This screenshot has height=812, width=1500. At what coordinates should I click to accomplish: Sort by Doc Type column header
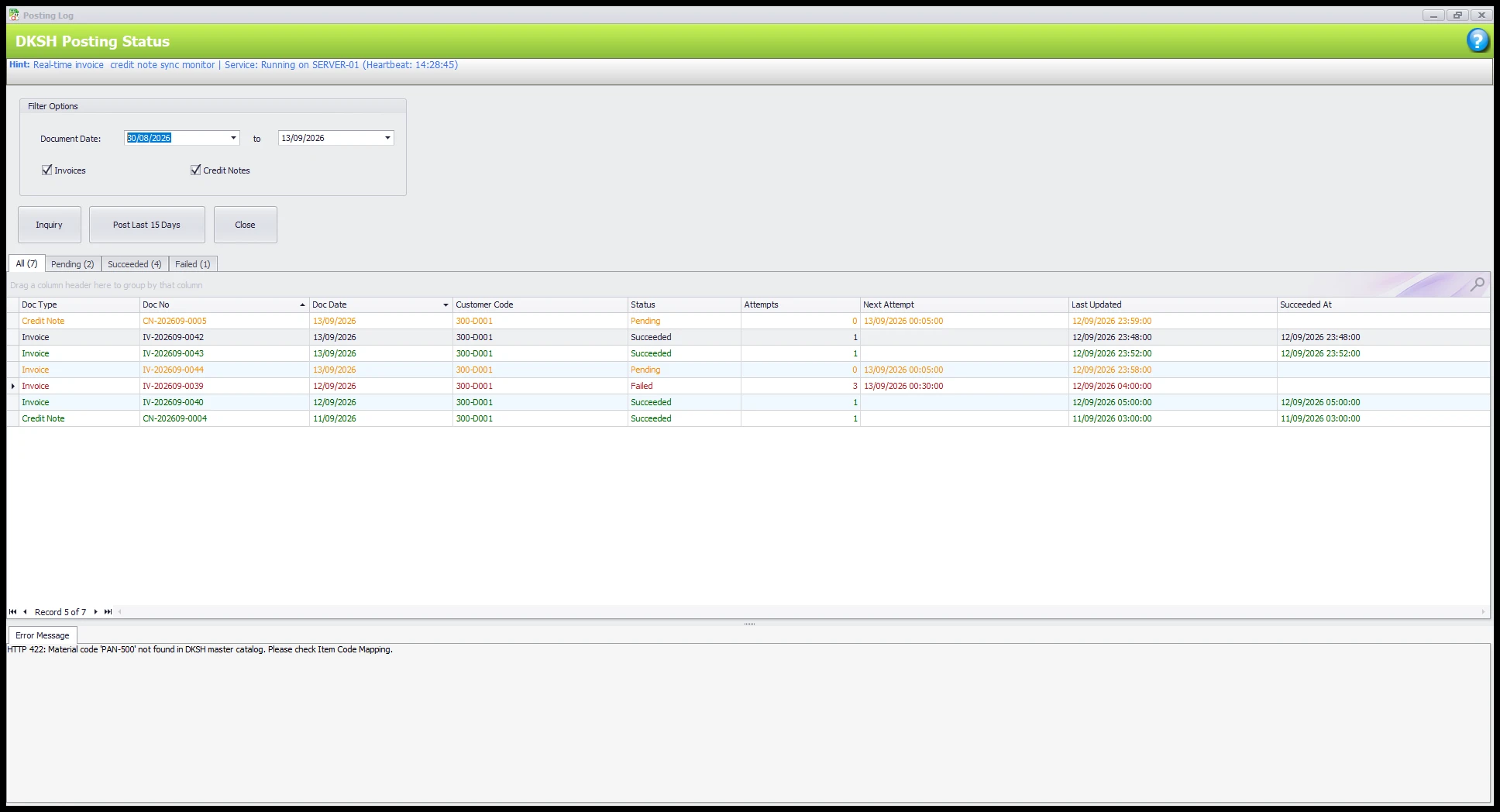point(79,305)
